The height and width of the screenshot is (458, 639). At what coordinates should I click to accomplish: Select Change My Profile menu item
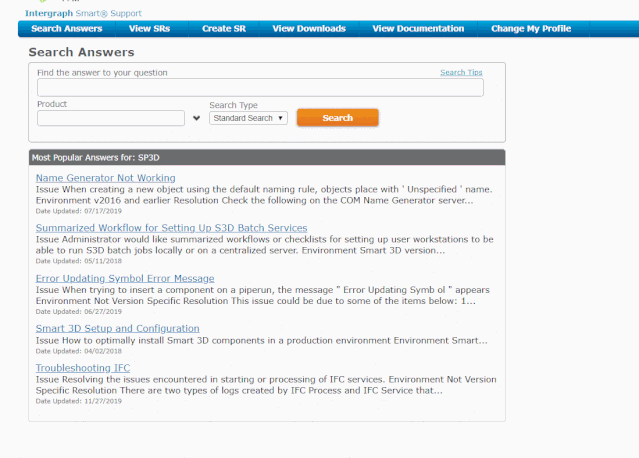pyautogui.click(x=531, y=29)
